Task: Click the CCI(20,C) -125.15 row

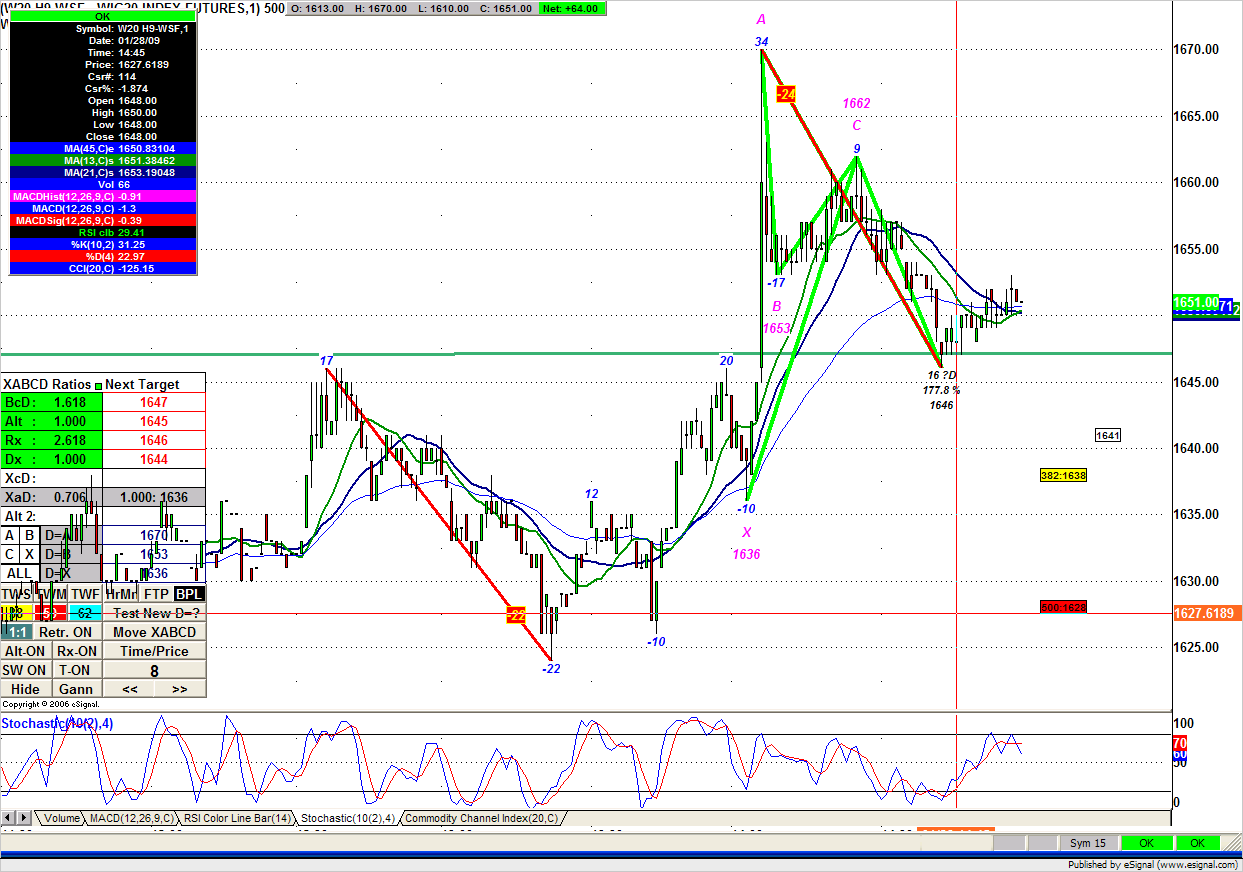Action: (x=103, y=268)
